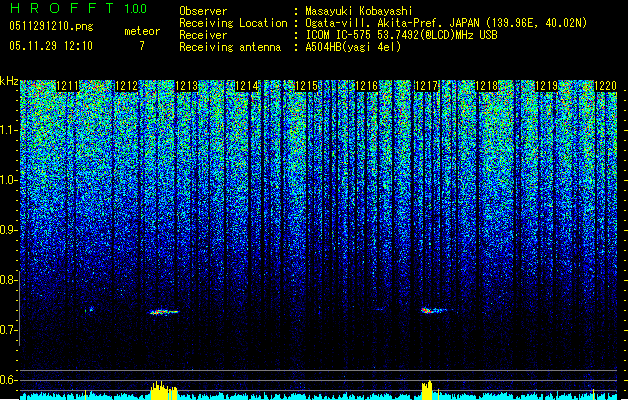The image size is (629, 400).
Task: Click the 'Observer' field label
Action: 203,11
